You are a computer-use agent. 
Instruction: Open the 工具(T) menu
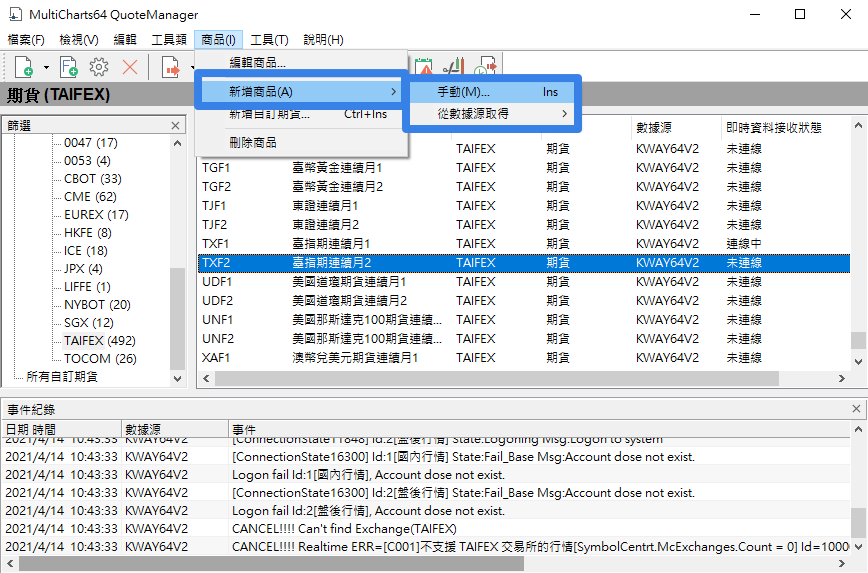(x=269, y=40)
